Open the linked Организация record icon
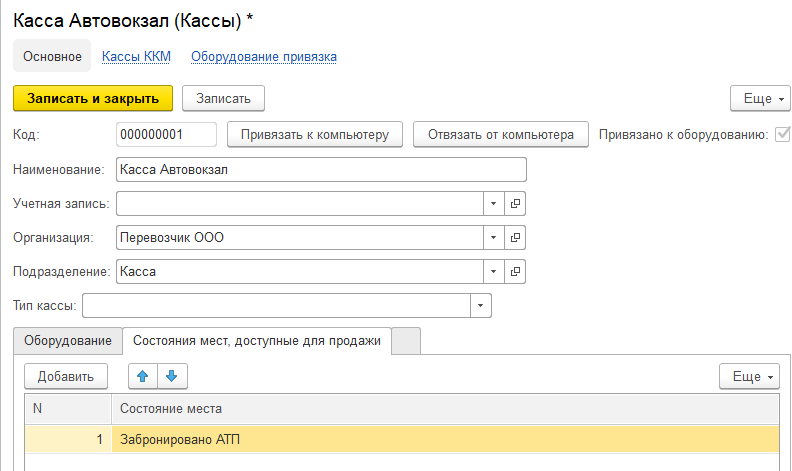This screenshot has width=792, height=471. [516, 238]
